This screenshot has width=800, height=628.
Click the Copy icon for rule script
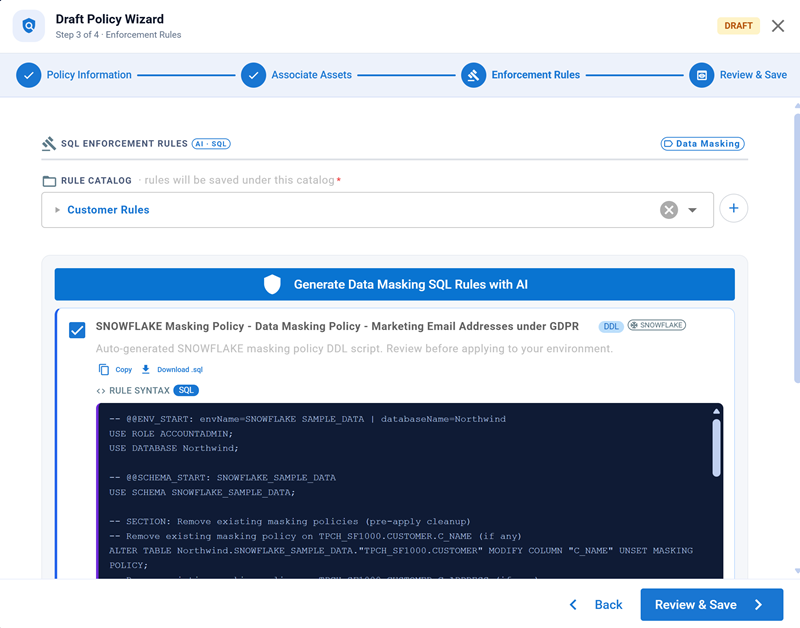point(104,369)
